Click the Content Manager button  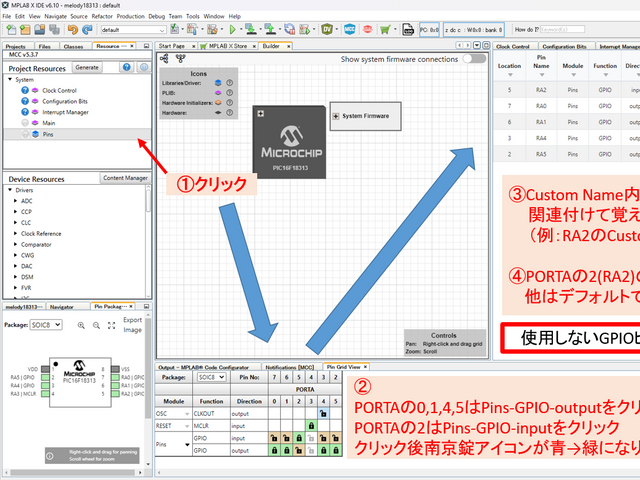click(125, 178)
